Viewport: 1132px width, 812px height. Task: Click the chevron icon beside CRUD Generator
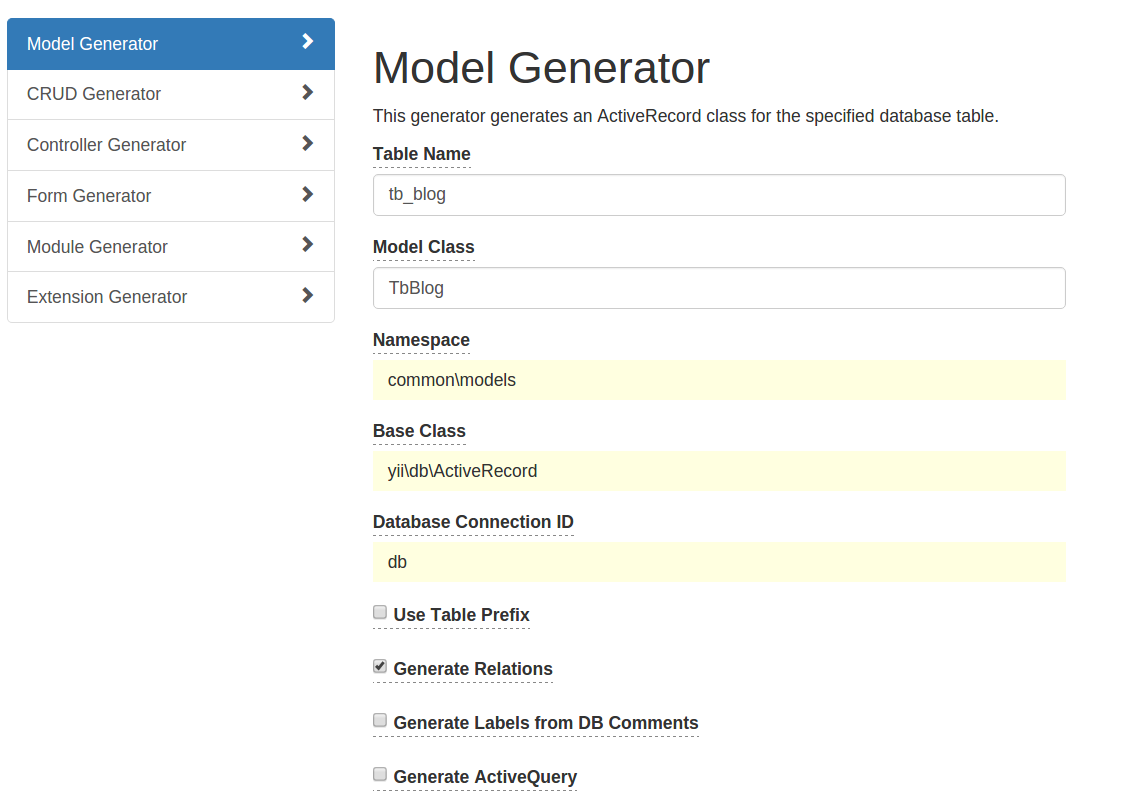[308, 92]
